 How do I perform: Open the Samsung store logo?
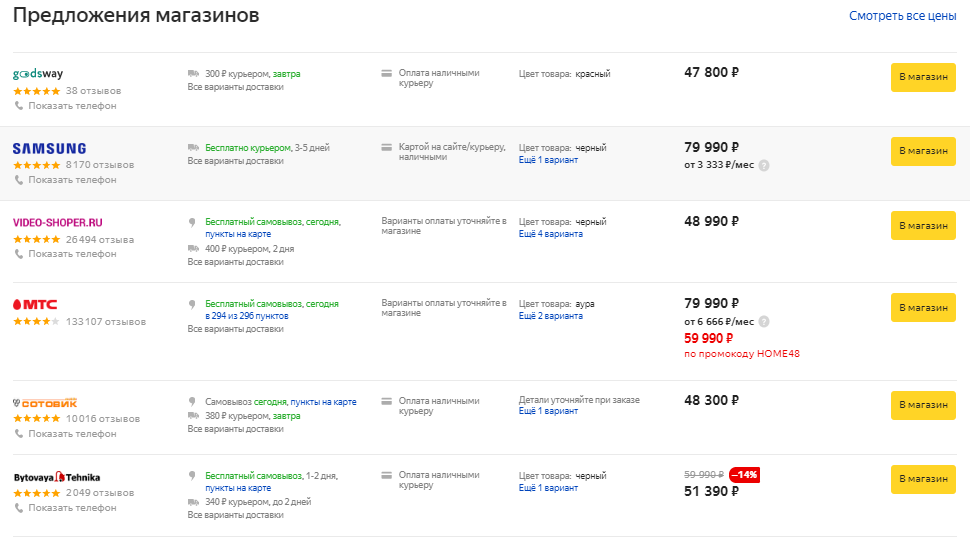(49, 148)
